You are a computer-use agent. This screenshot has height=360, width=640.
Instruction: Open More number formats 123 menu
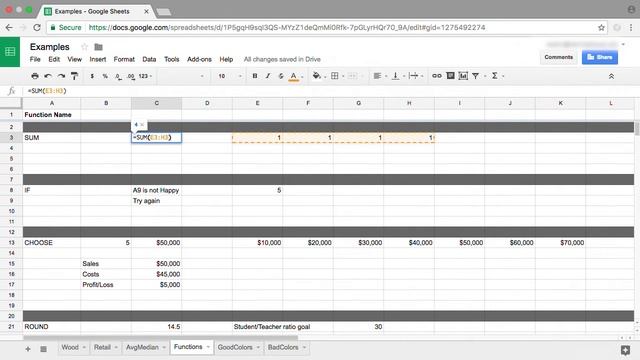point(145,76)
